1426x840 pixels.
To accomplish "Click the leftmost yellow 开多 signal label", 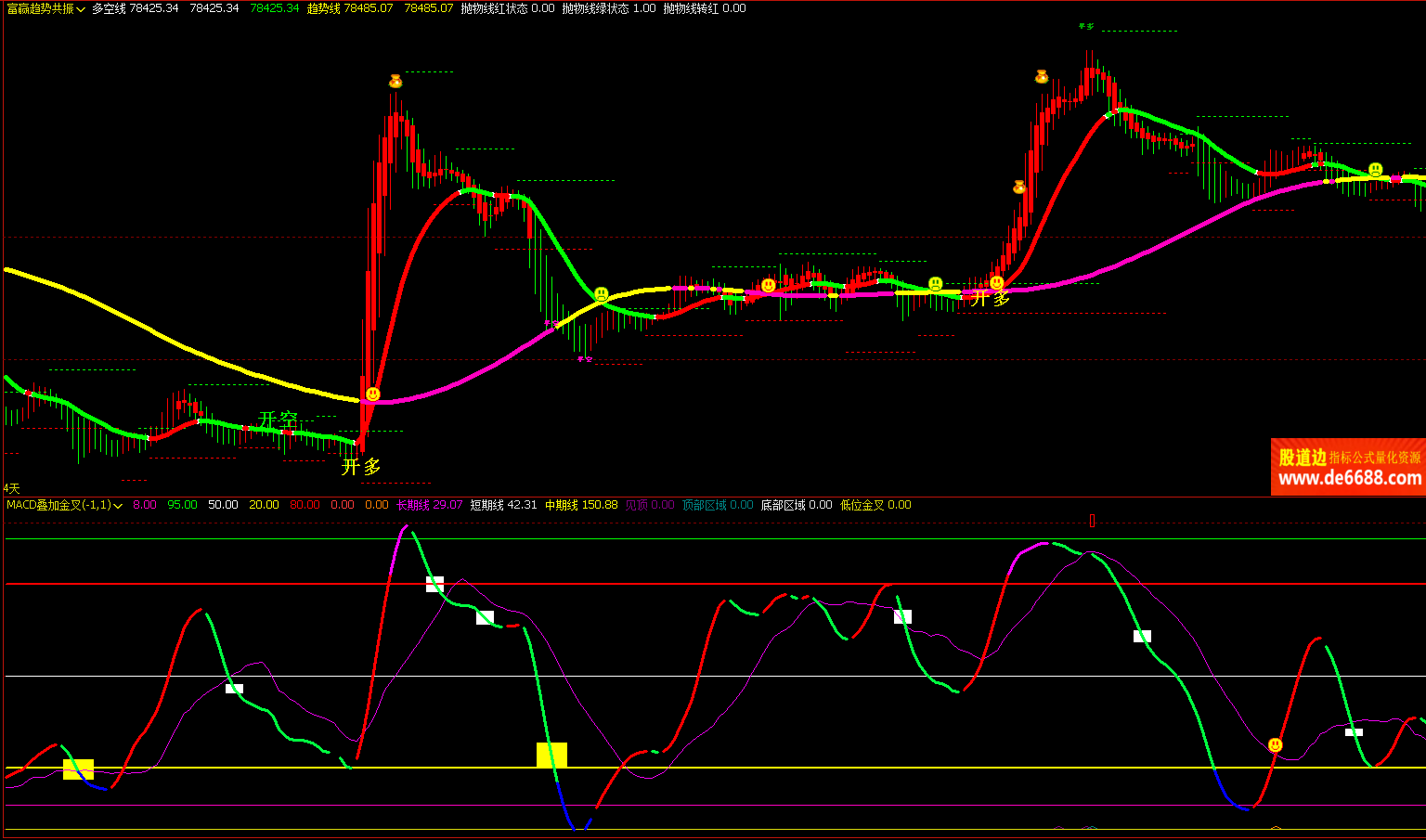I will click(x=361, y=466).
